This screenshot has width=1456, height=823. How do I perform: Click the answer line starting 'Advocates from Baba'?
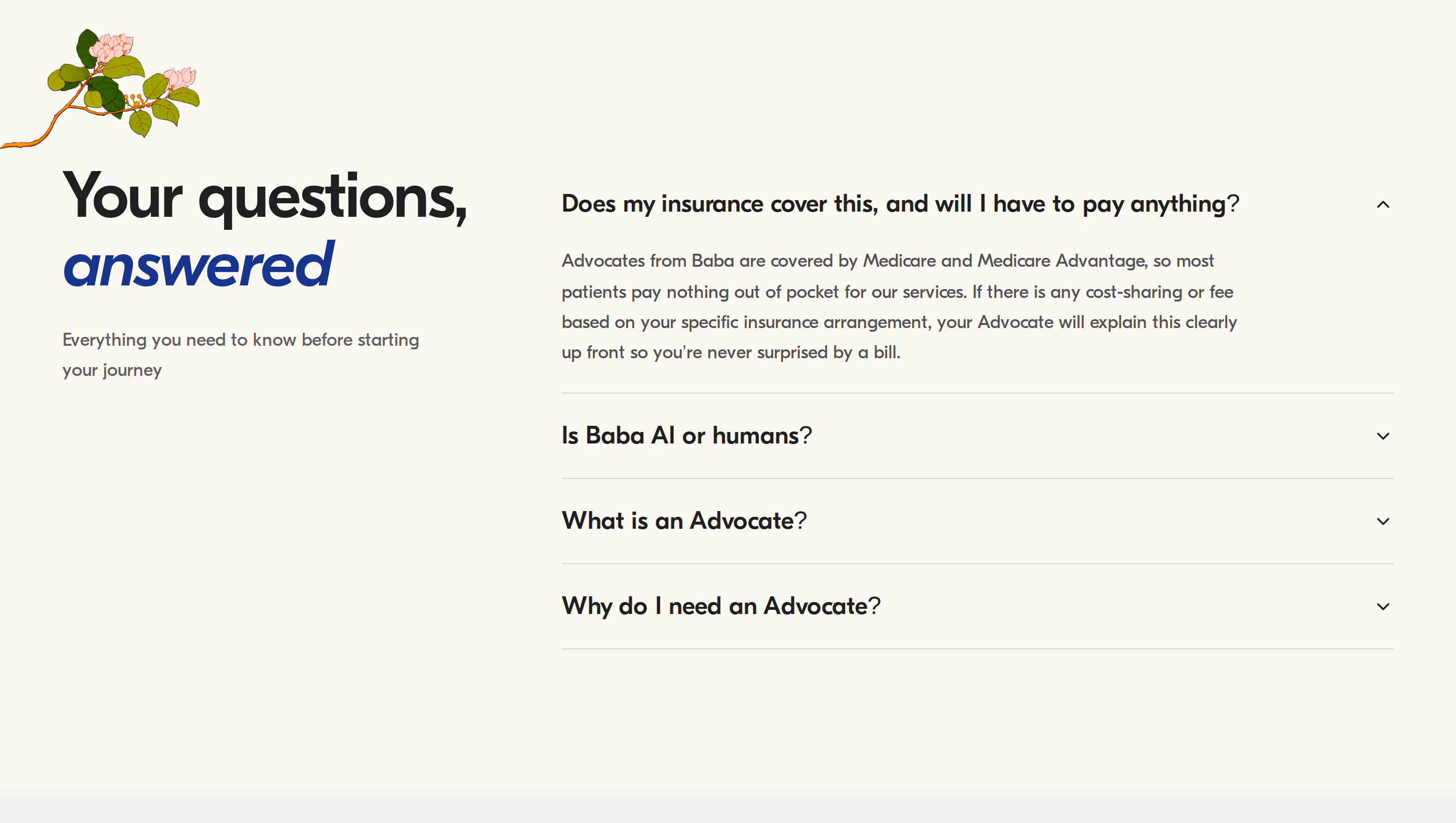pyautogui.click(x=888, y=260)
